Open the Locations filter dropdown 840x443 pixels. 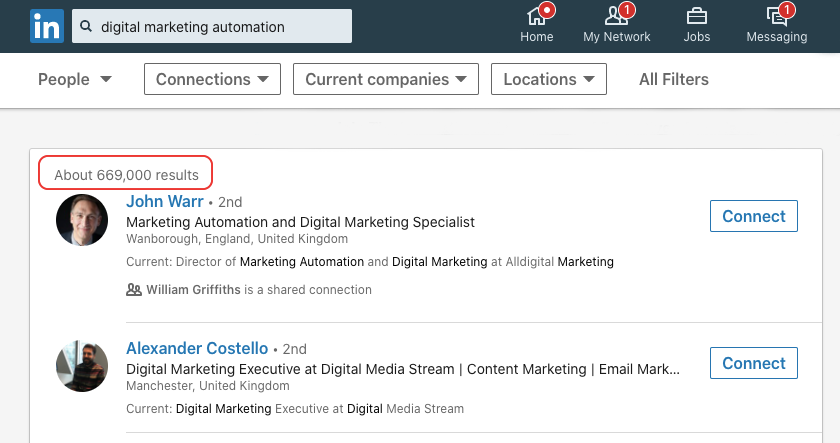pyautogui.click(x=549, y=79)
